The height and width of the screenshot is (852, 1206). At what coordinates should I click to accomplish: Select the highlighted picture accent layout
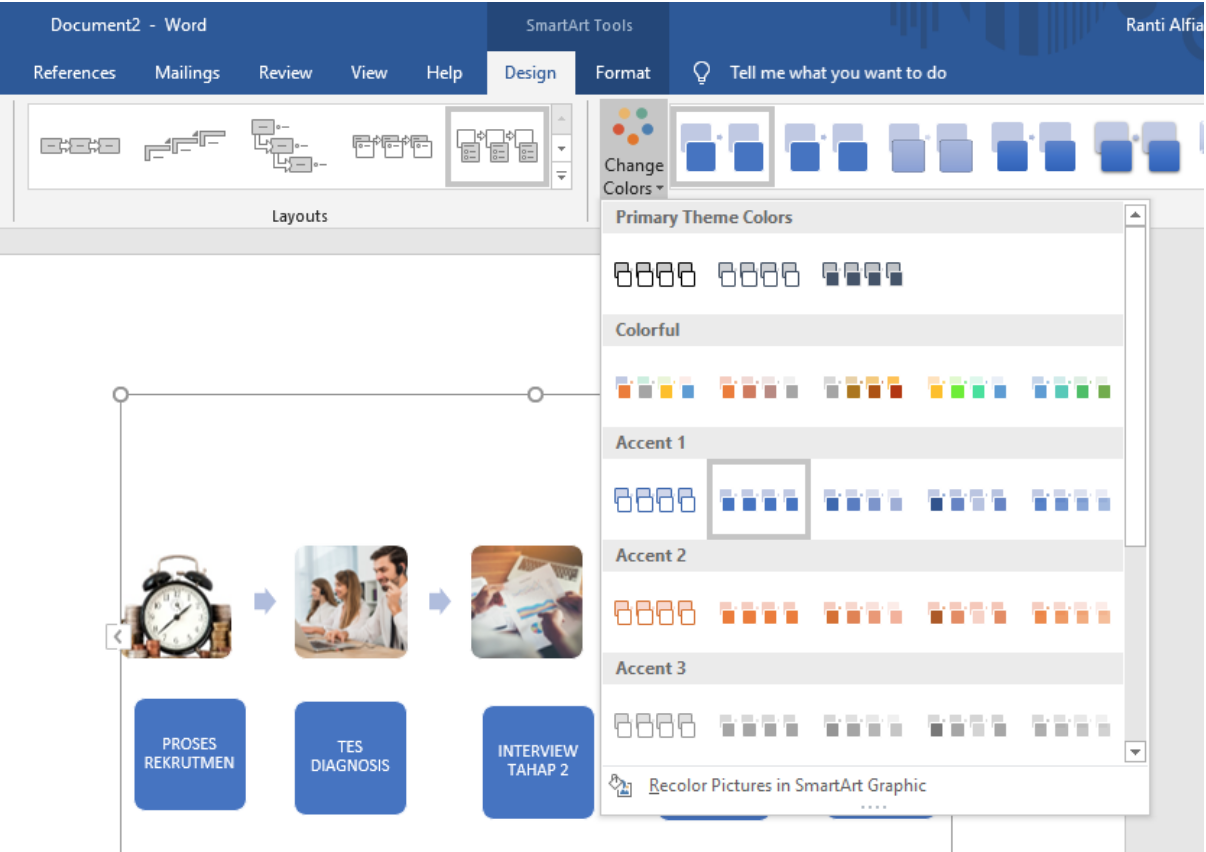pos(497,147)
